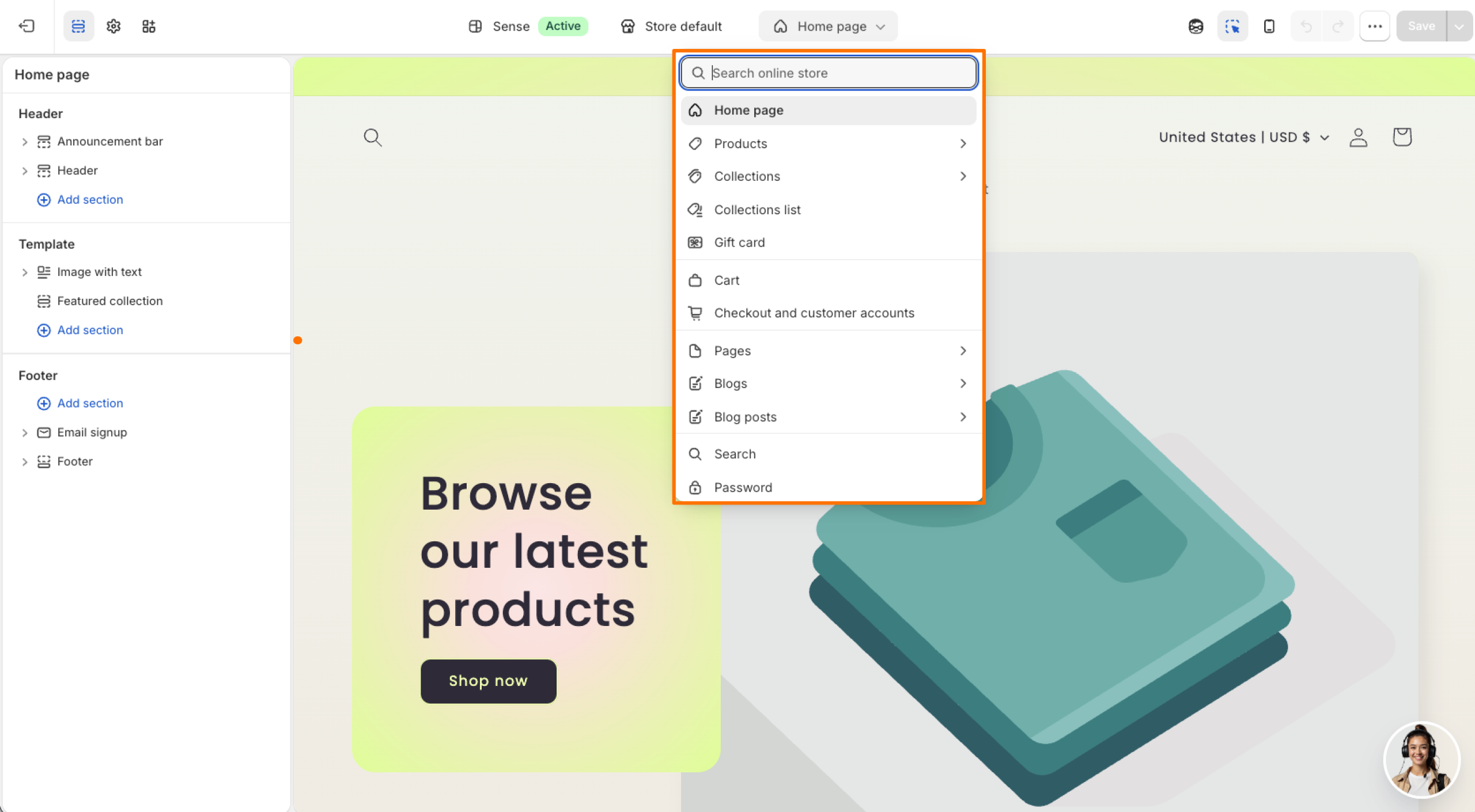The height and width of the screenshot is (812, 1475).
Task: Click the folded t-shirts preview image
Action: pyautogui.click(x=1052, y=587)
